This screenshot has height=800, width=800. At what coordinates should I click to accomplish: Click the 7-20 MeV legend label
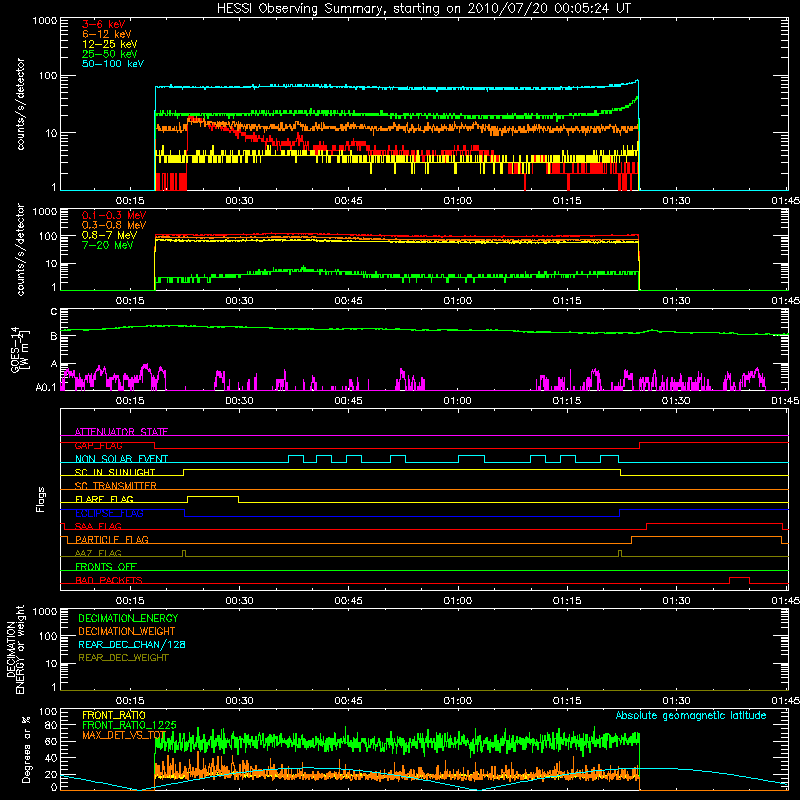click(107, 245)
